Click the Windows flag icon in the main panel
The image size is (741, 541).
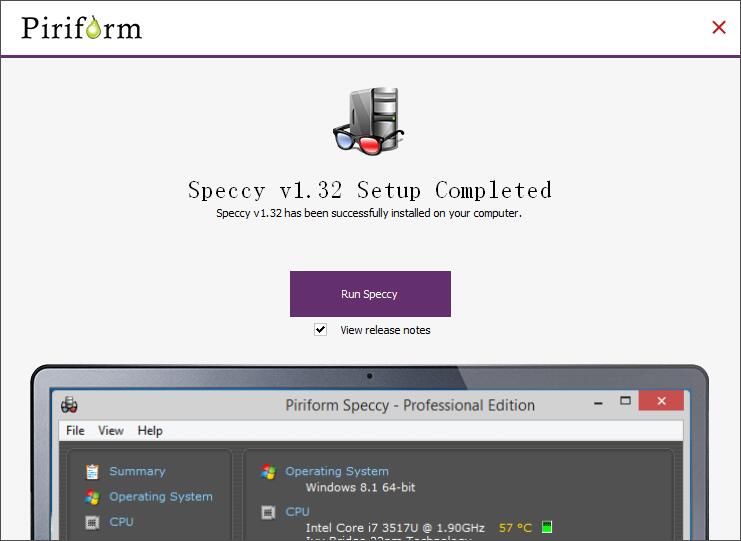tap(268, 472)
